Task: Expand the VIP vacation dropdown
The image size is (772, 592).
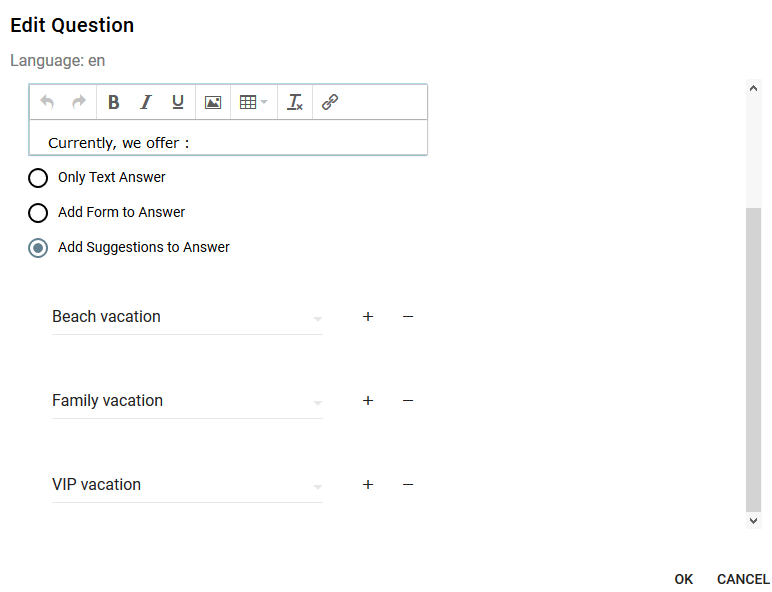Action: (x=318, y=487)
